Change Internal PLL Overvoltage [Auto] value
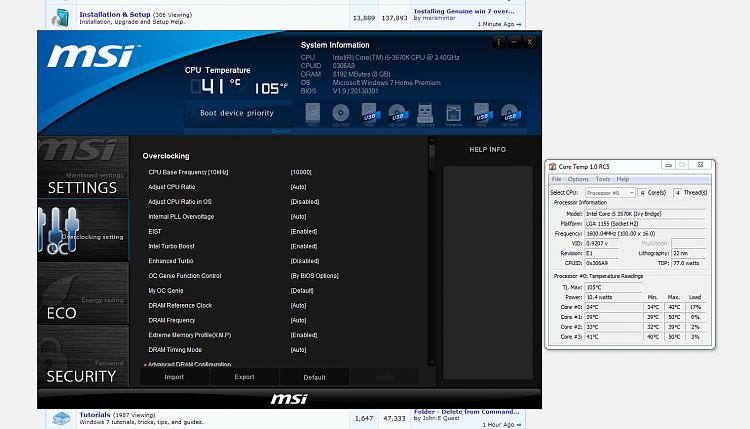The image size is (750, 429). pyautogui.click(x=298, y=217)
